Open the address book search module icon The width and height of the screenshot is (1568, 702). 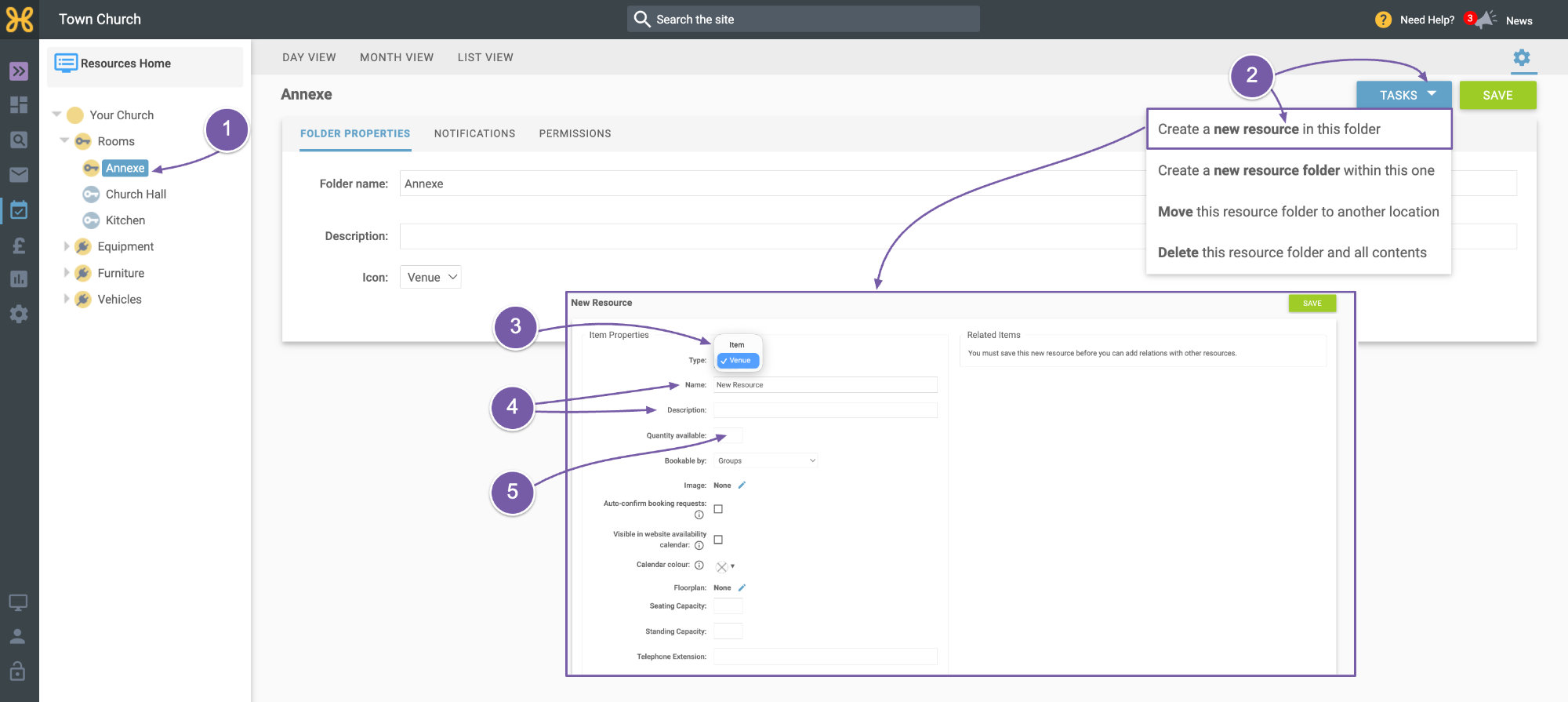19,140
